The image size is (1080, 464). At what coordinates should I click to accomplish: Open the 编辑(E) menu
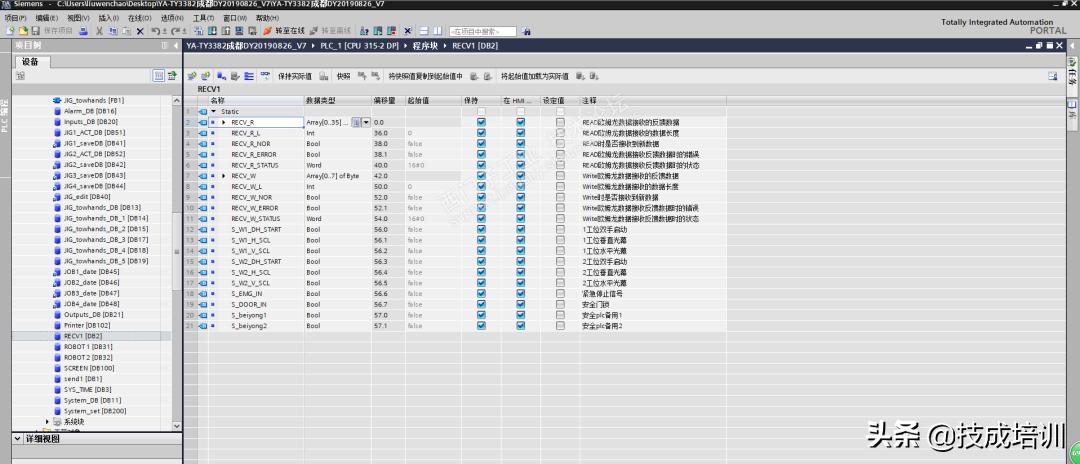(x=47, y=17)
